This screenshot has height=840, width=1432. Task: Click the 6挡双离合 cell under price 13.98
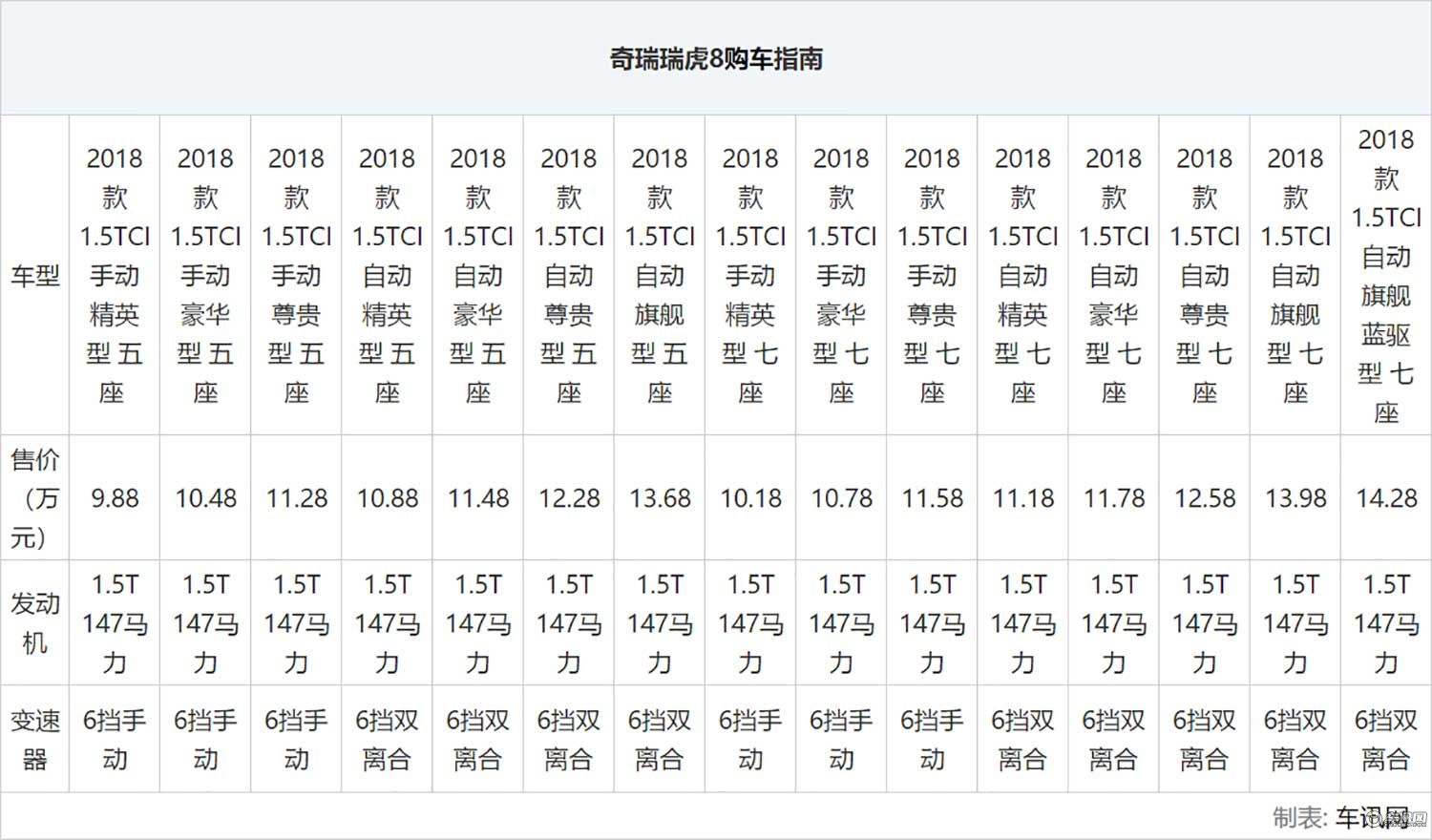click(1295, 740)
